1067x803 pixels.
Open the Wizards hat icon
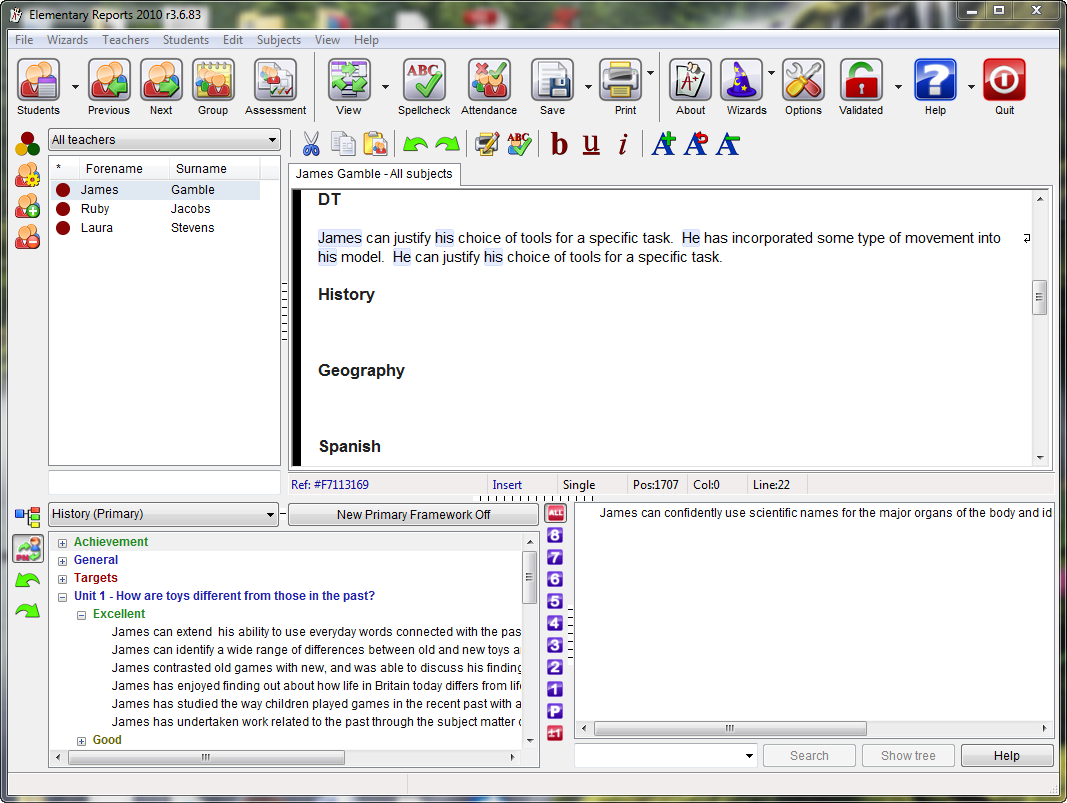point(742,81)
